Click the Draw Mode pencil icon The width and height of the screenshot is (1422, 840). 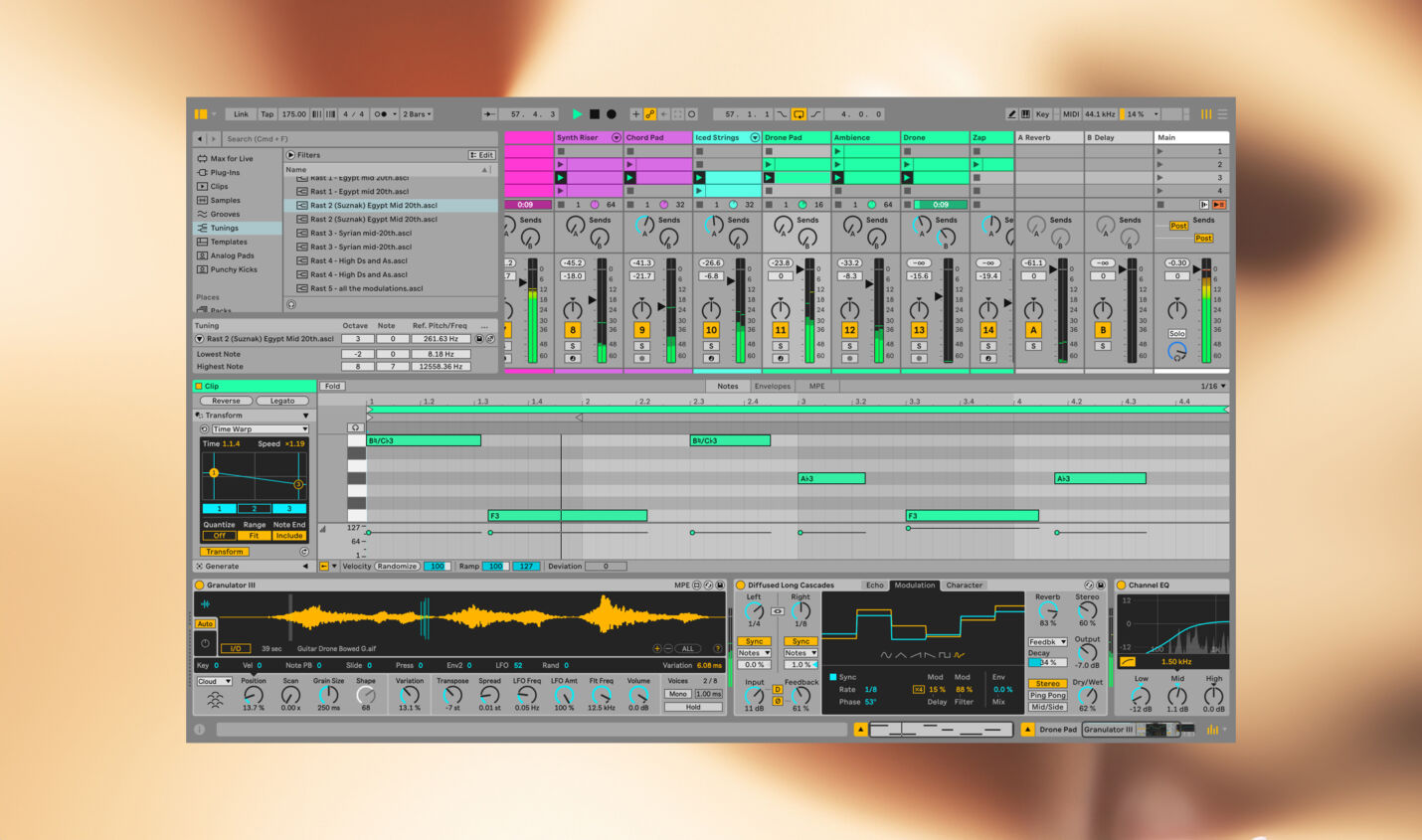[x=1011, y=114]
